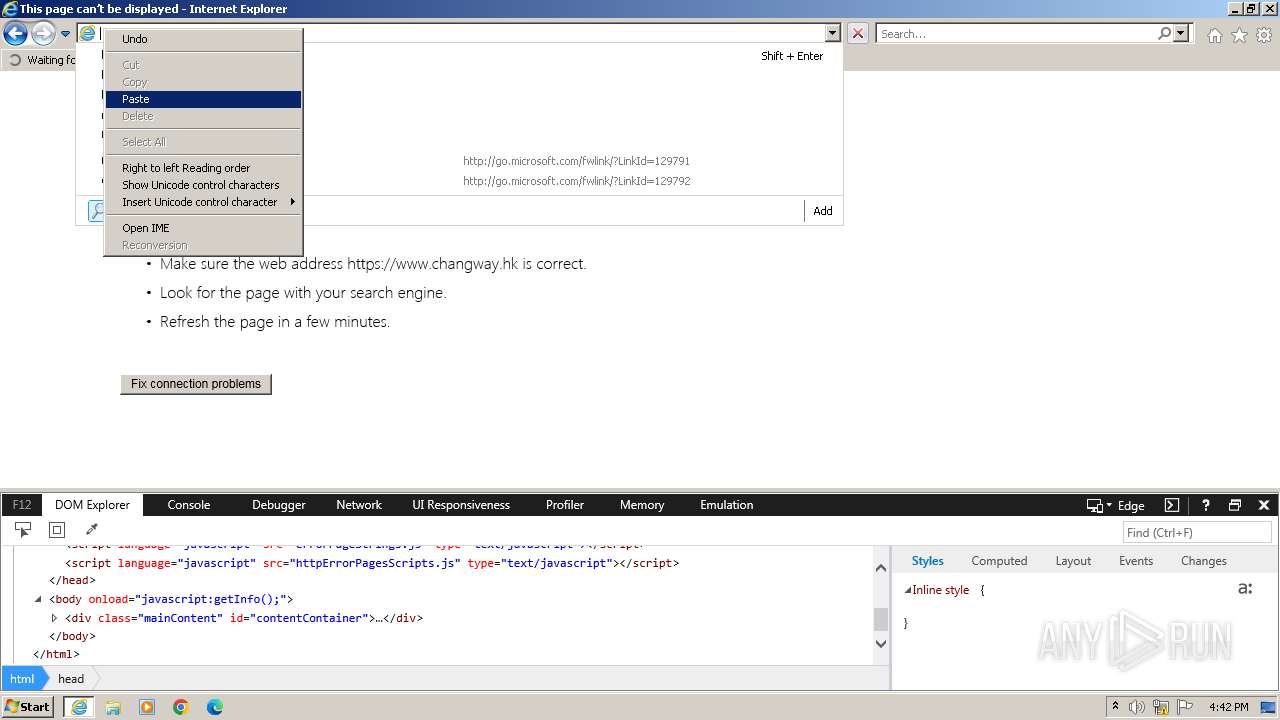Launch Chrome from the taskbar
Viewport: 1280px width, 720px height.
coord(181,707)
